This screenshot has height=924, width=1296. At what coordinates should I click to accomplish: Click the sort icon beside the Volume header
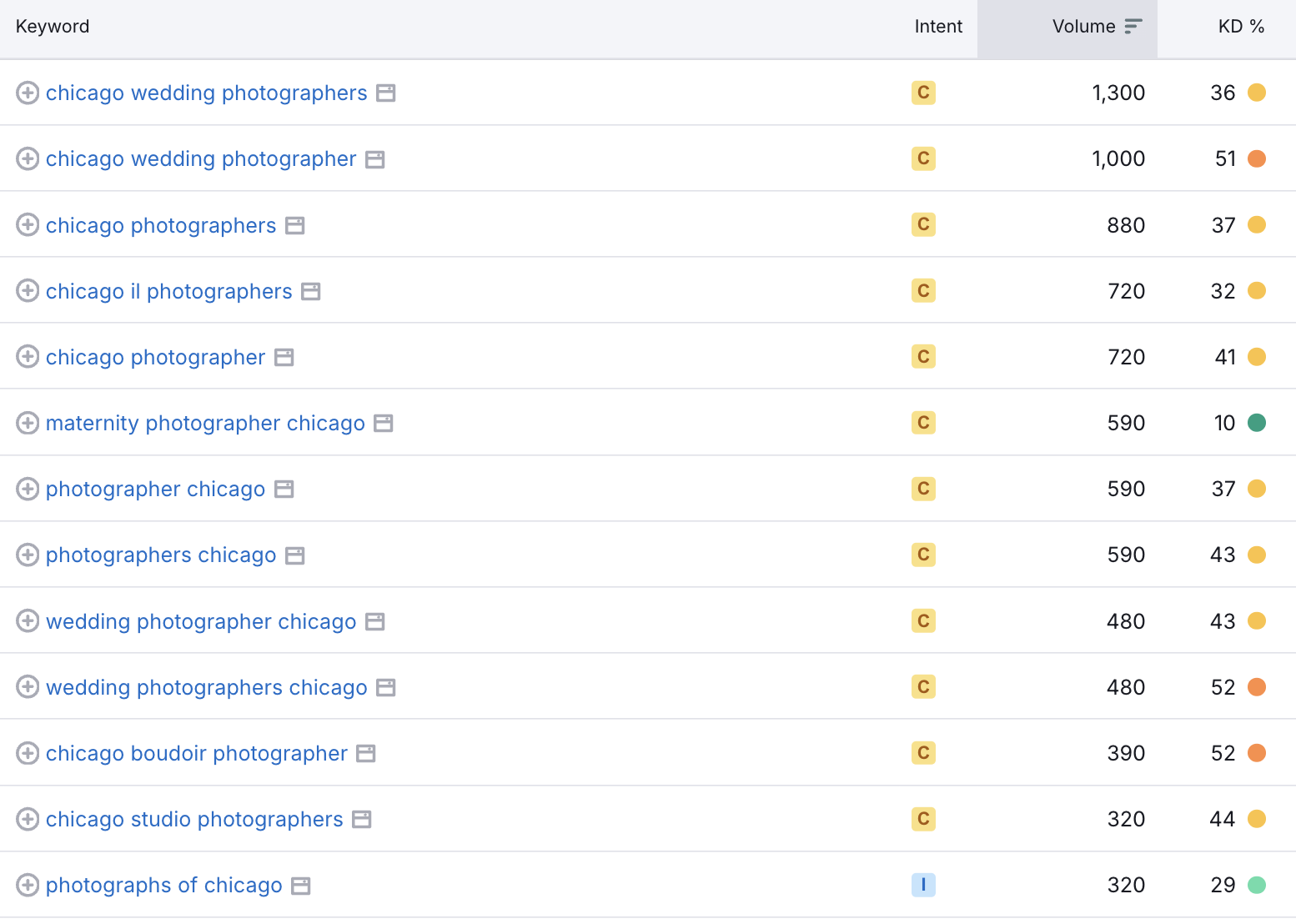click(x=1132, y=26)
